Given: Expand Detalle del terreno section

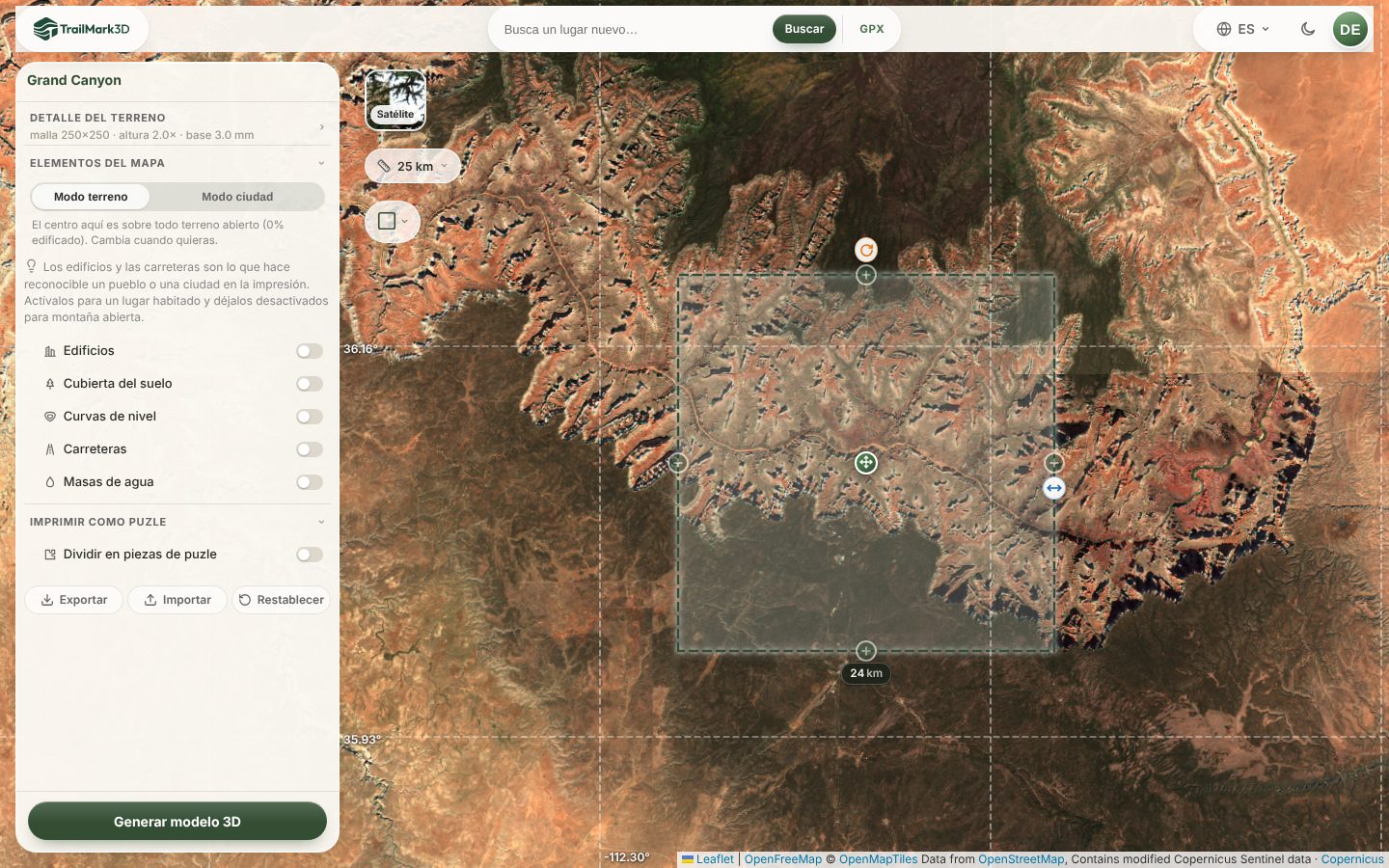Looking at the screenshot, I should coord(177,125).
